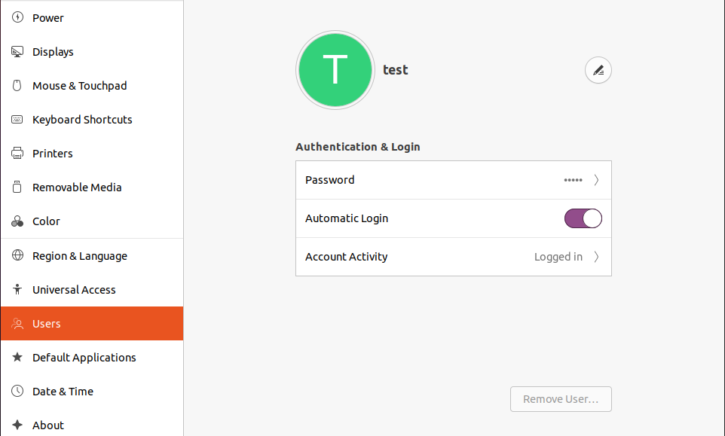Select the Color settings icon

[17, 221]
